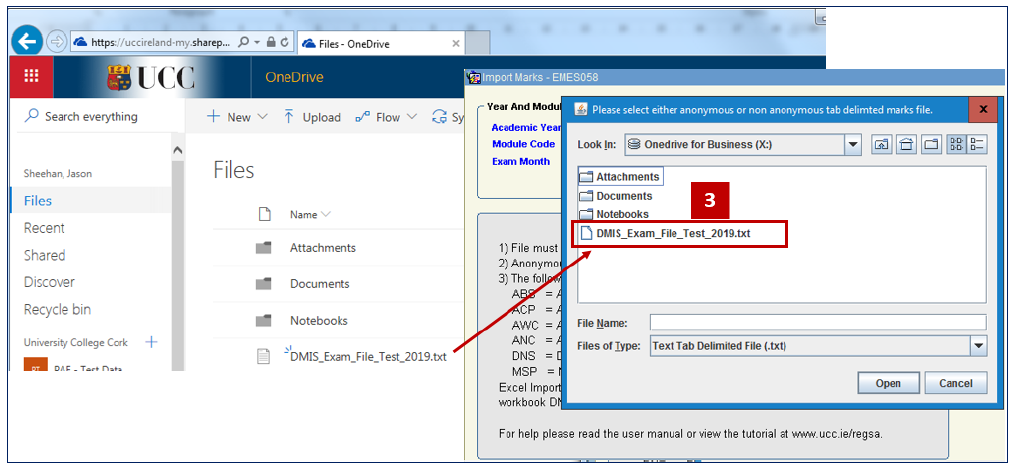This screenshot has width=1013, height=469.
Task: Click the browser back arrow button
Action: point(27,42)
